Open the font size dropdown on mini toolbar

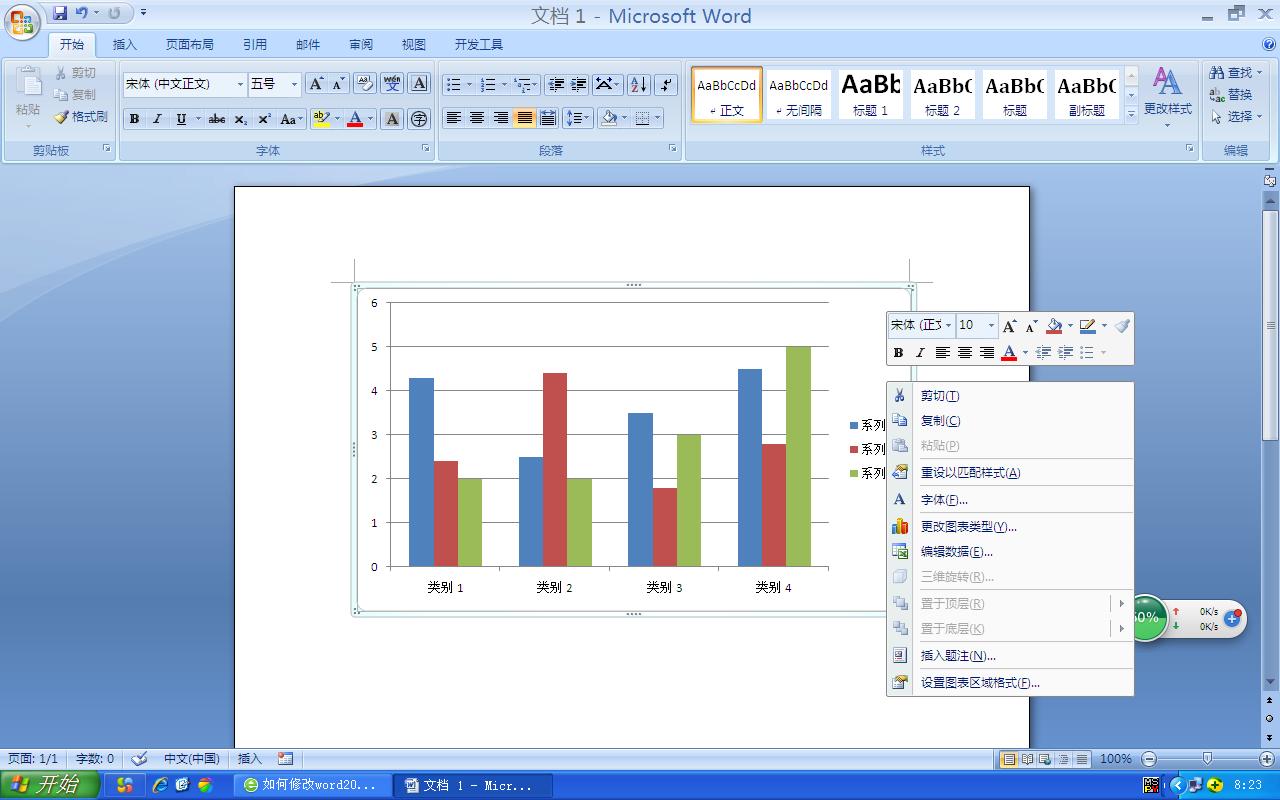[x=990, y=325]
